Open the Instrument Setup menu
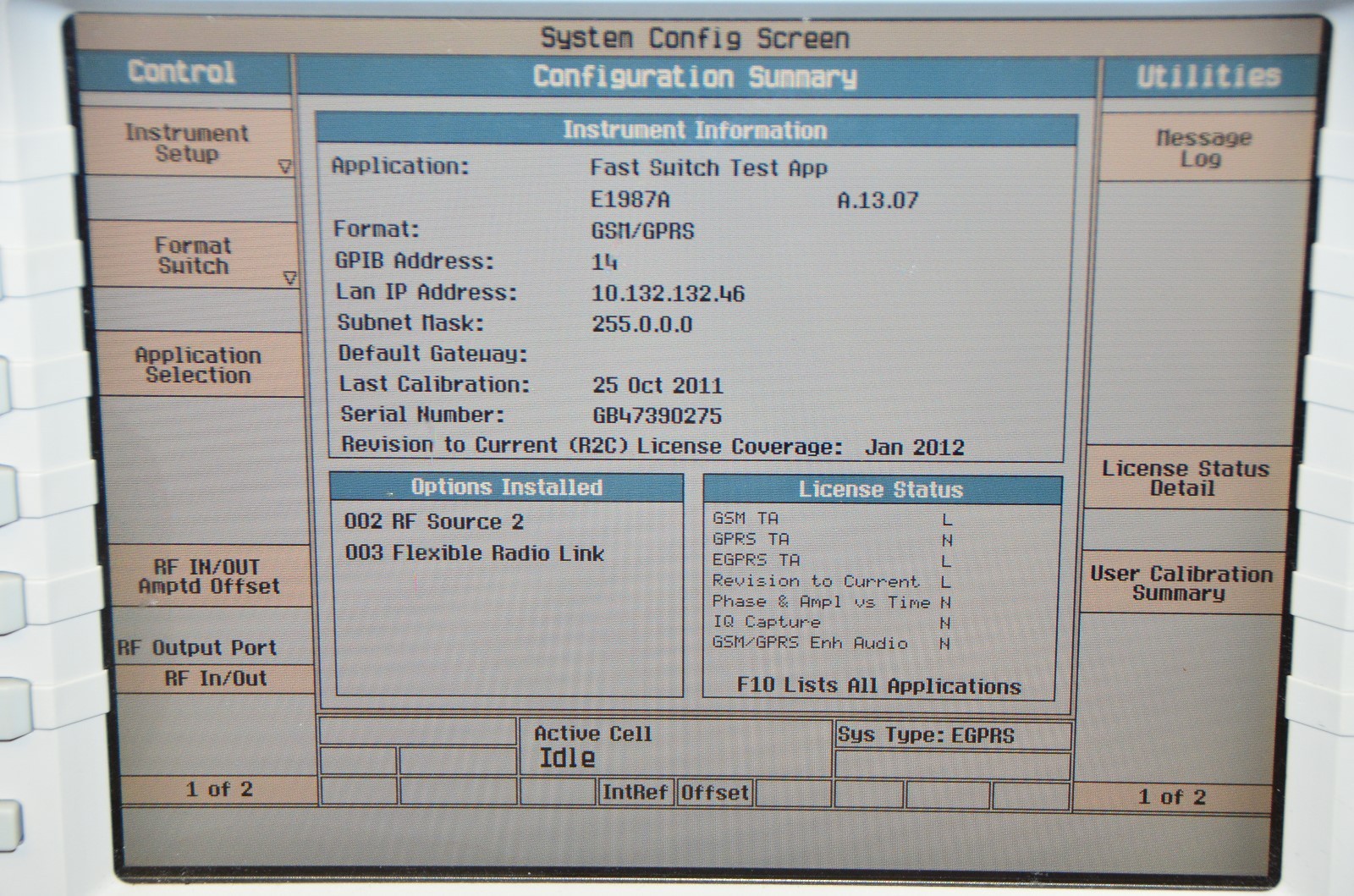The height and width of the screenshot is (896, 1354). tap(187, 144)
